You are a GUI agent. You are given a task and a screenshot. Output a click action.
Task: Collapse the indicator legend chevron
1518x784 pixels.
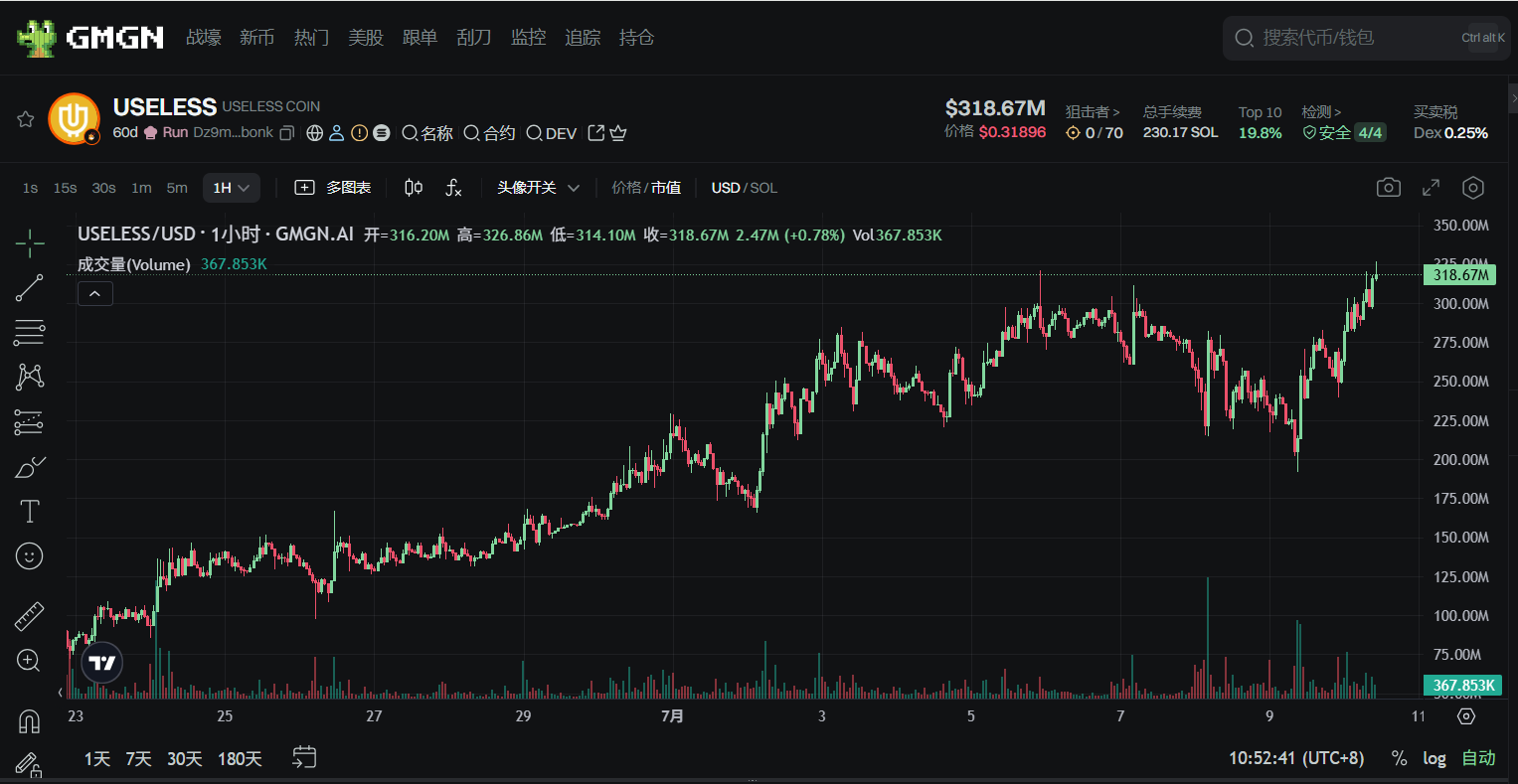(x=95, y=293)
